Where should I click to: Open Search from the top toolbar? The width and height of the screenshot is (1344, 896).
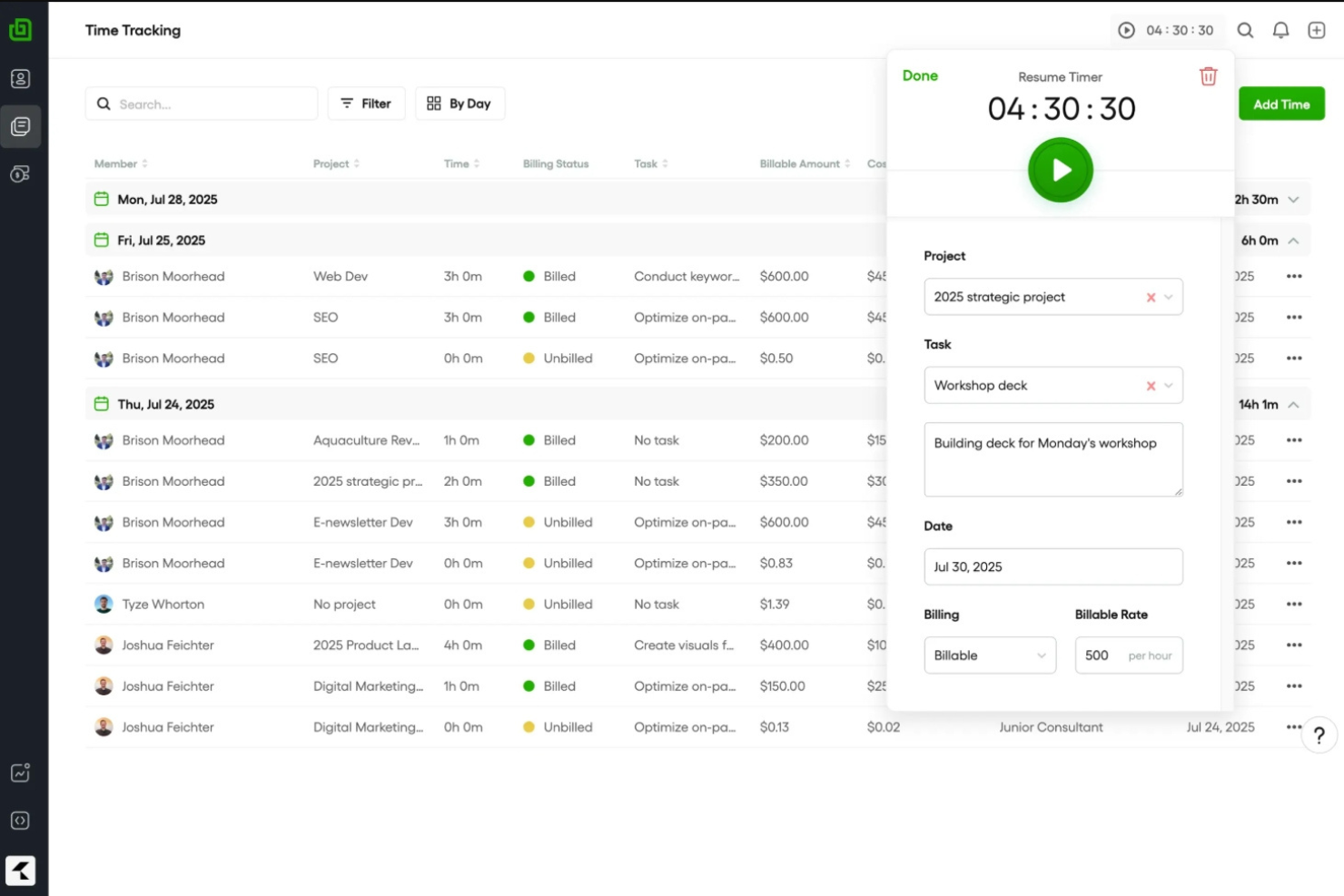[1245, 30]
